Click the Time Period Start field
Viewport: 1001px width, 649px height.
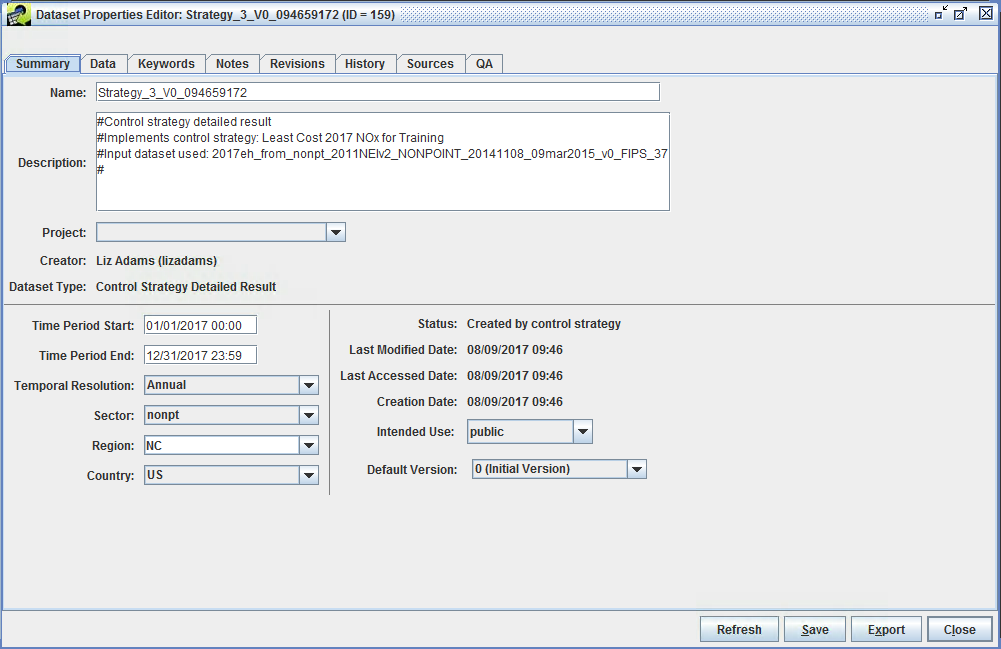click(199, 324)
